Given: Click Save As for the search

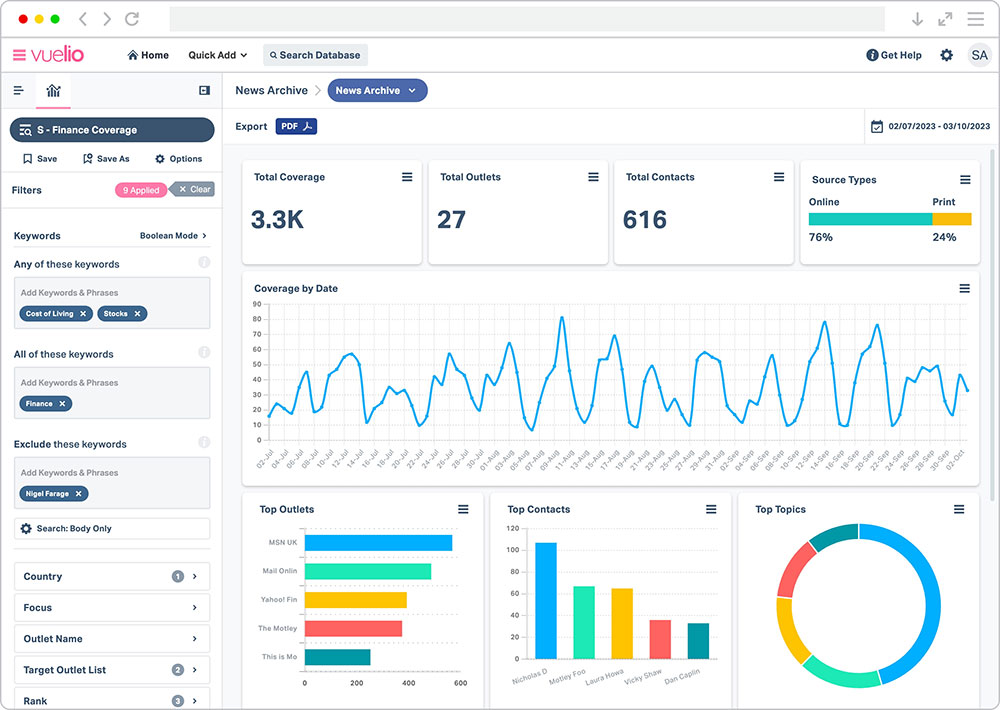Looking at the screenshot, I should pyautogui.click(x=106, y=159).
